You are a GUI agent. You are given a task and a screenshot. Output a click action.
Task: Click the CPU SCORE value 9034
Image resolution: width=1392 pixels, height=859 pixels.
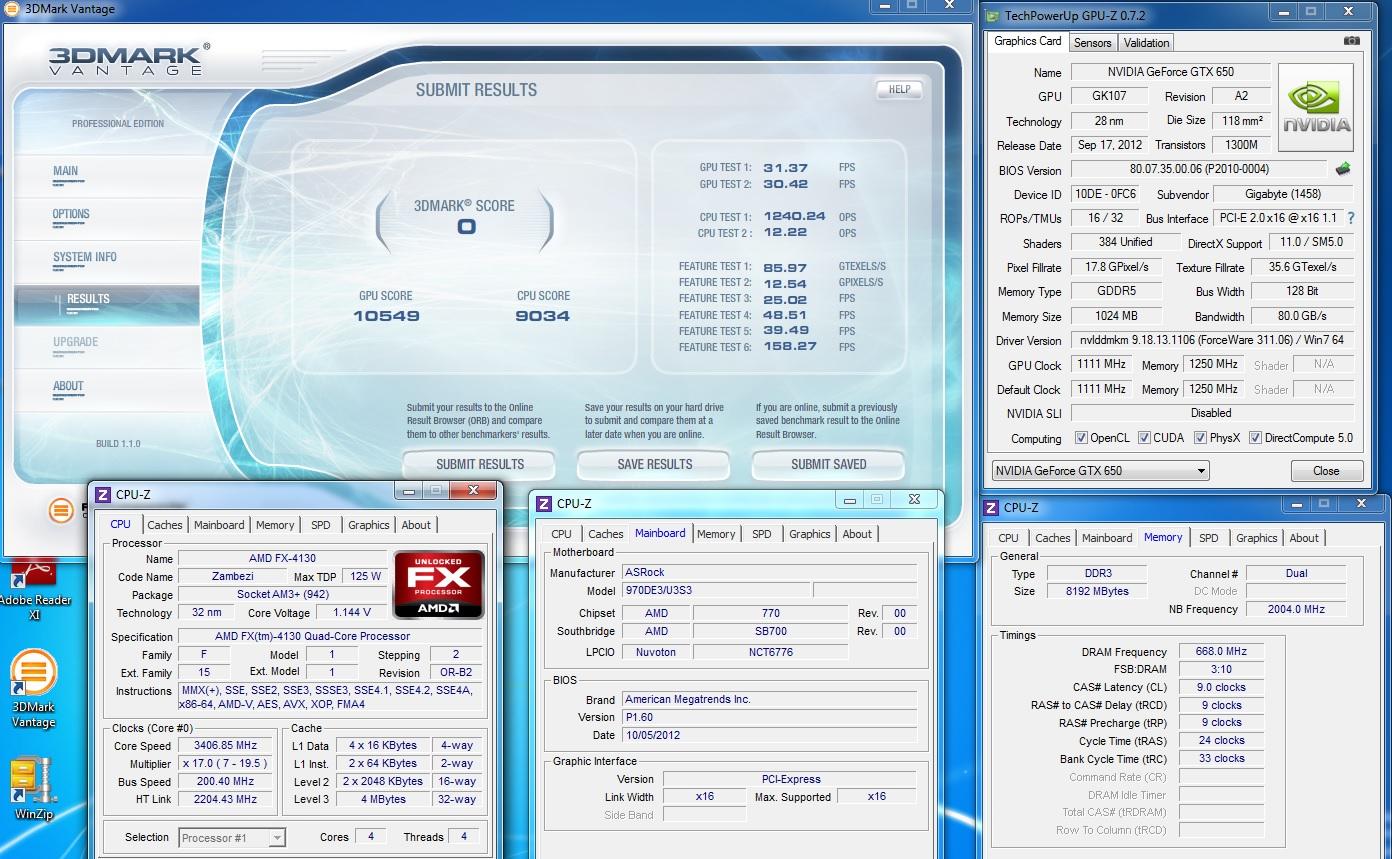543,316
